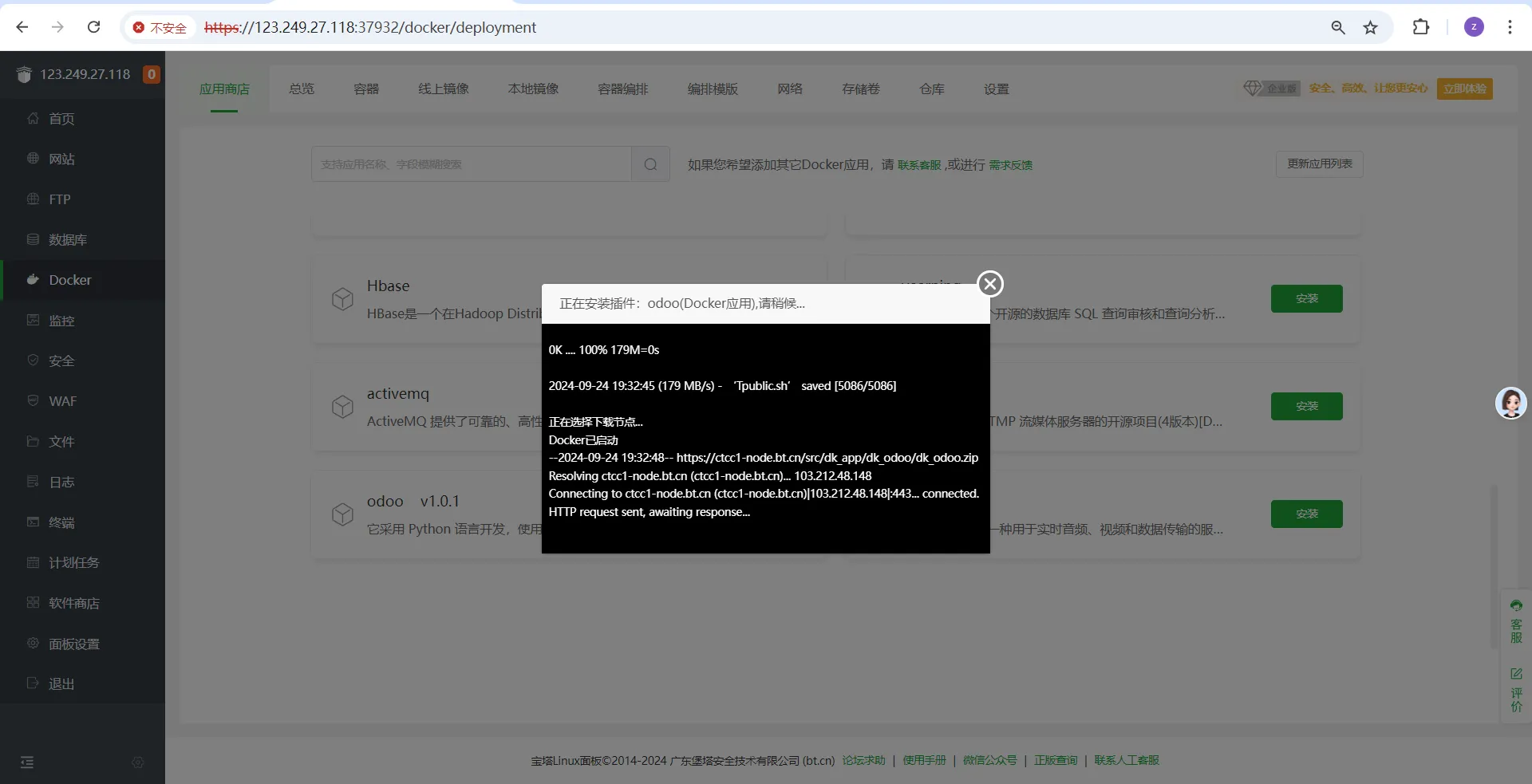
Task: Open the 首页 home icon in sidebar
Action: 33,118
